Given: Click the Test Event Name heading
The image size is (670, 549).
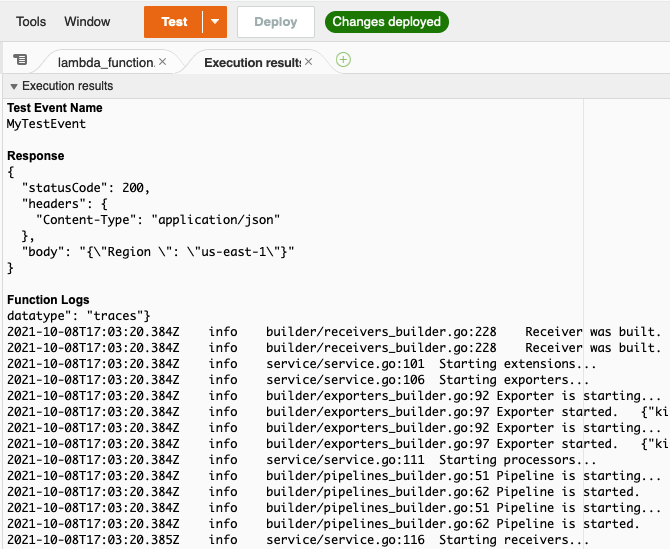Looking at the screenshot, I should tap(55, 108).
